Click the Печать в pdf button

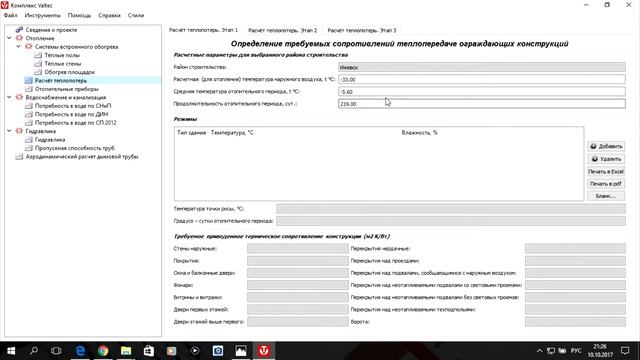[x=606, y=184]
